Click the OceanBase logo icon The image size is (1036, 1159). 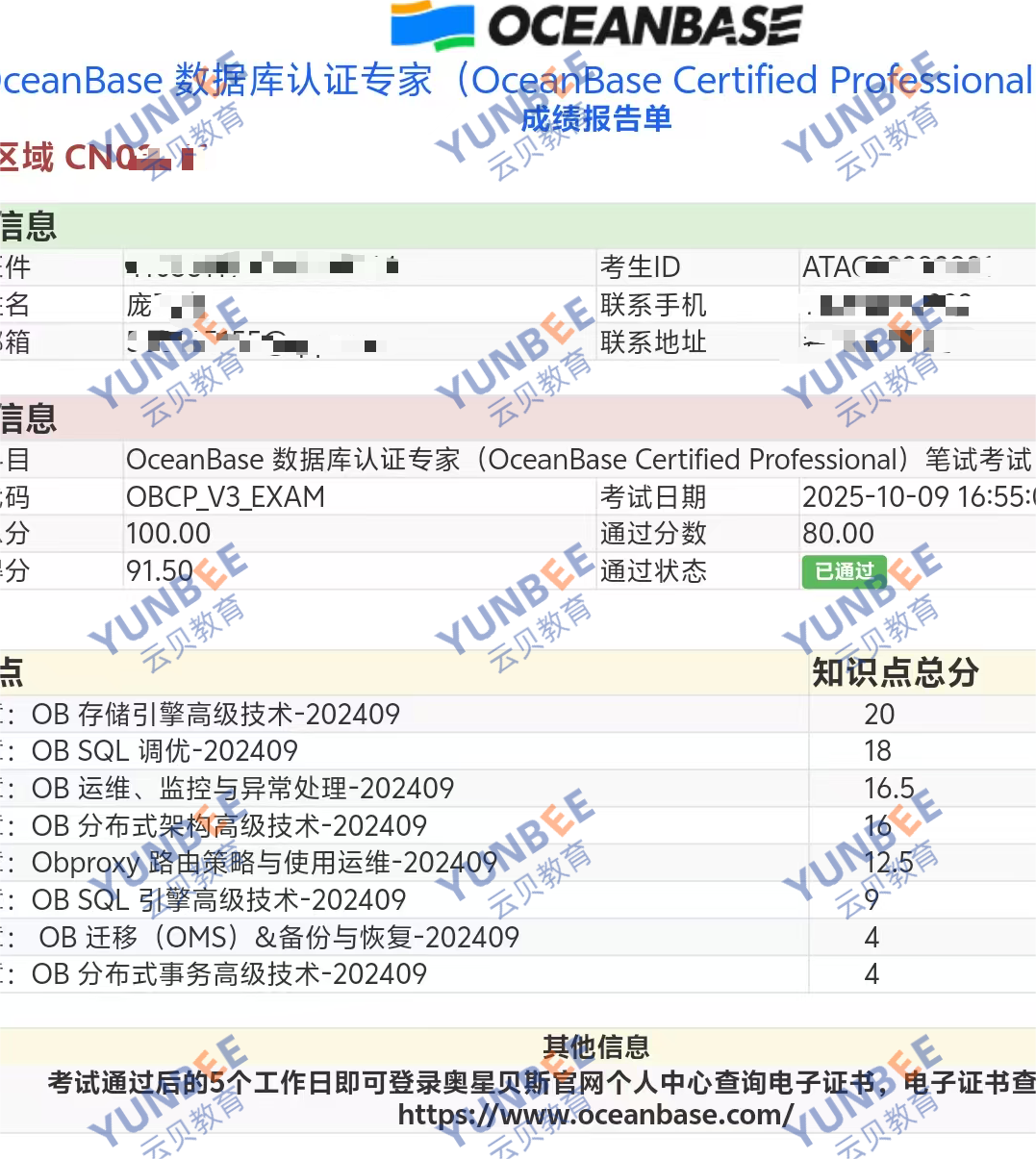(432, 25)
